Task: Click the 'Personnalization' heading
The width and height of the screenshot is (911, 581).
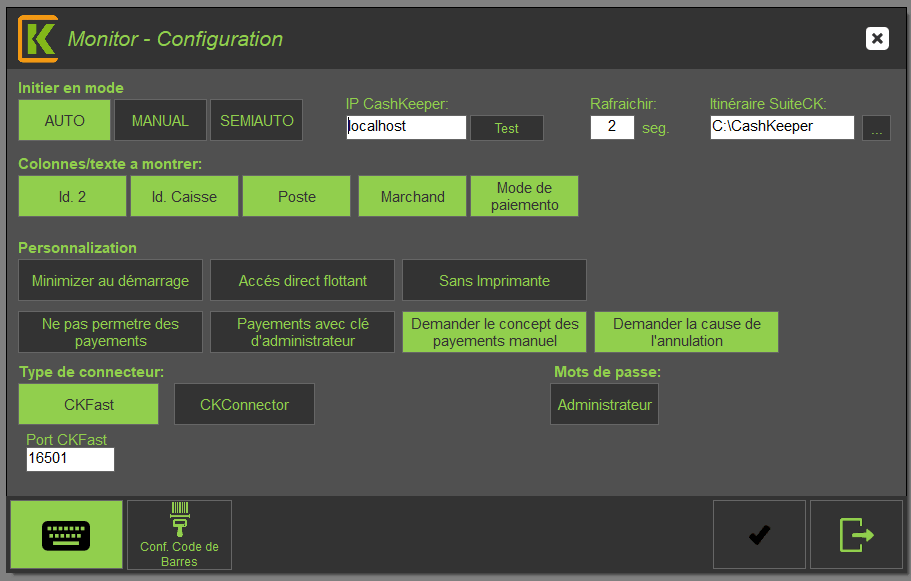Action: (77, 248)
